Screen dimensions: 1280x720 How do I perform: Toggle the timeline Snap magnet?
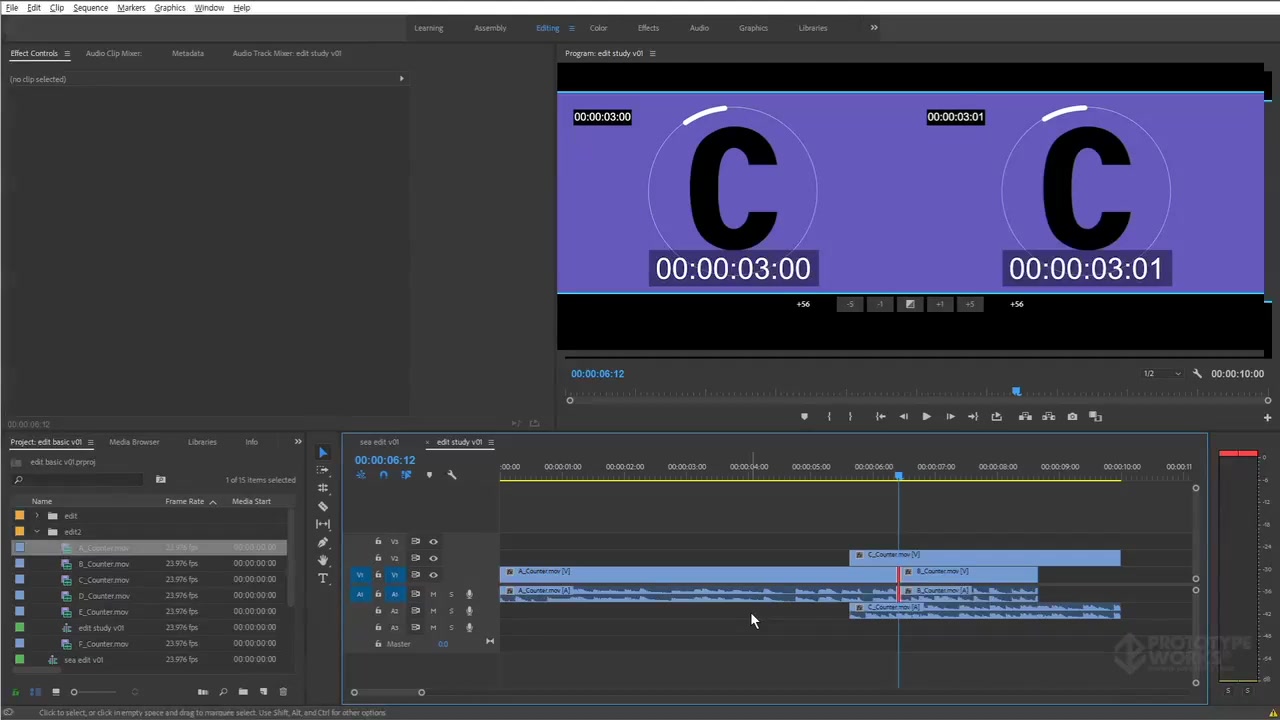pos(383,475)
